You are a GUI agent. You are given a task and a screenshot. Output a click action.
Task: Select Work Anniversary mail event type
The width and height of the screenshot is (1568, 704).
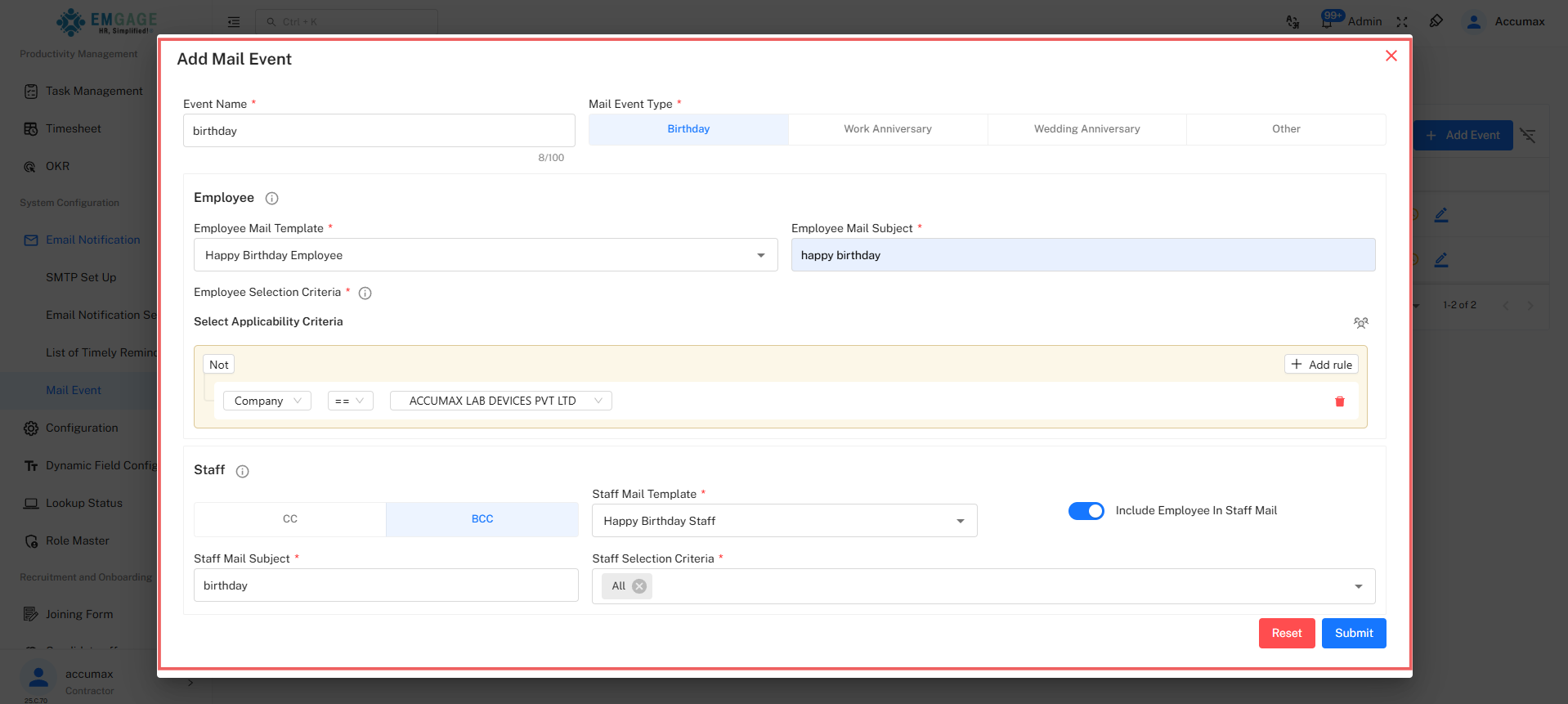click(x=888, y=129)
